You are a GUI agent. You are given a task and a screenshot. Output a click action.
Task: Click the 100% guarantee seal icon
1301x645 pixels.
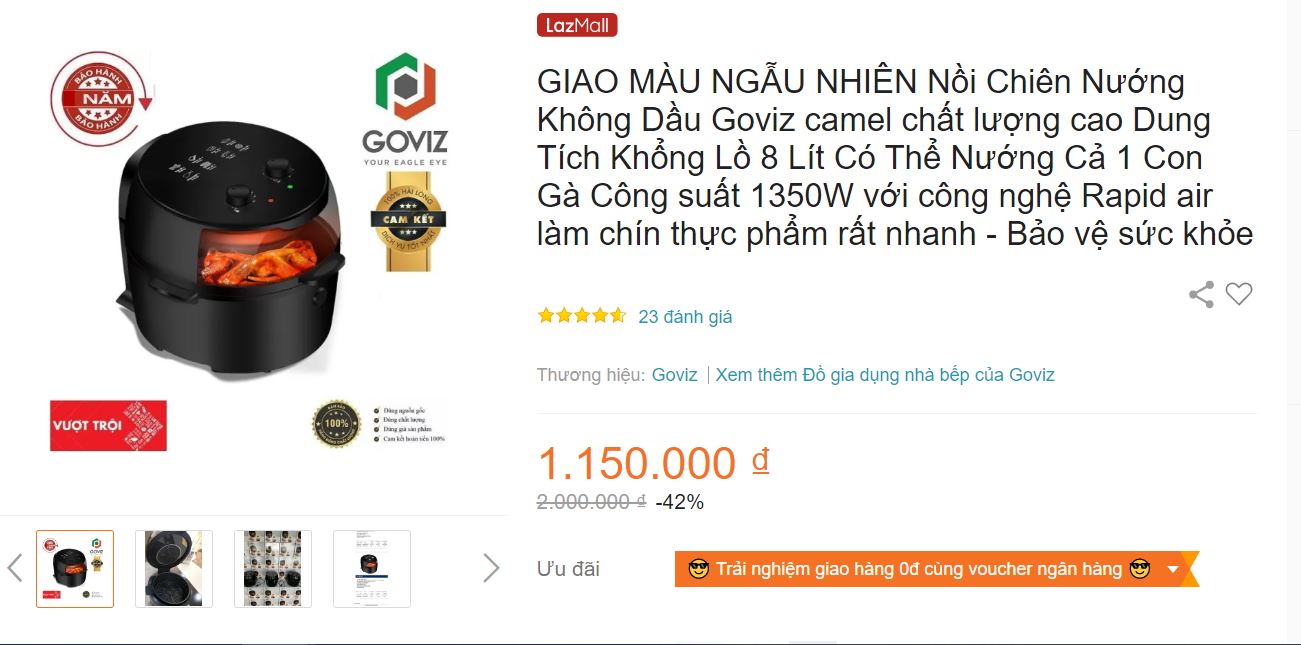click(x=336, y=424)
